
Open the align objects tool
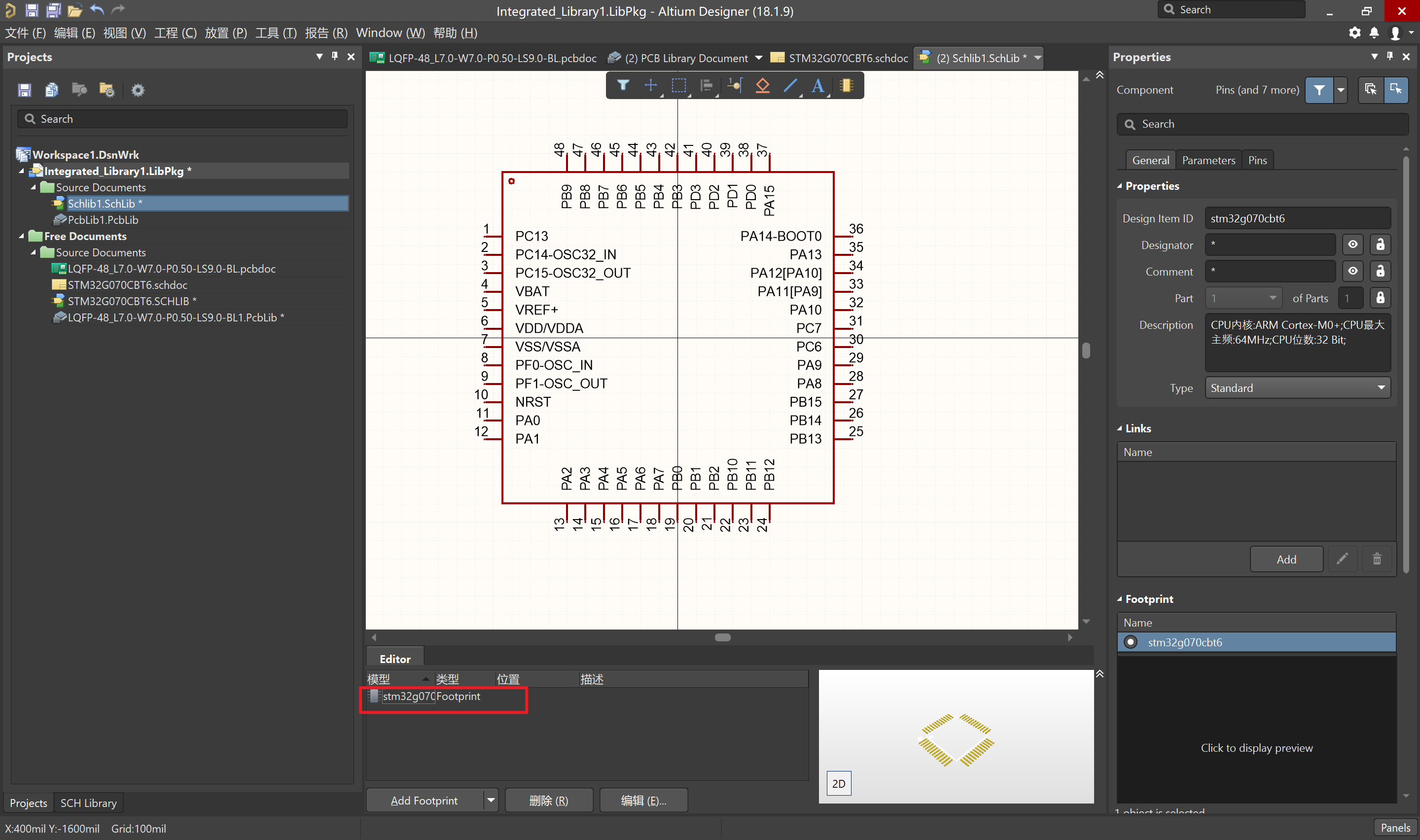[707, 85]
